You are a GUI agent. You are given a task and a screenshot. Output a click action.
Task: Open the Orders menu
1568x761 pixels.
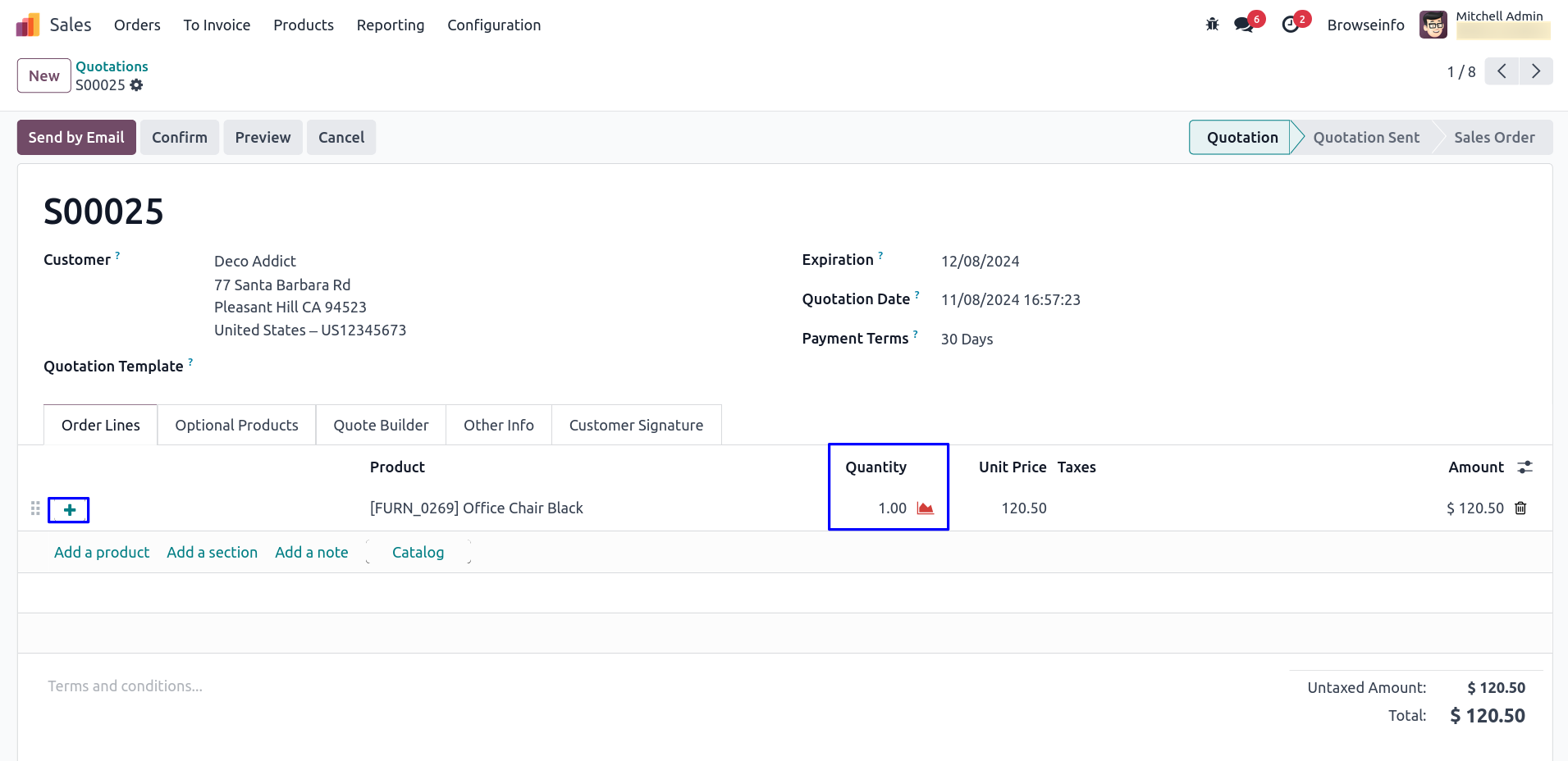tap(137, 25)
